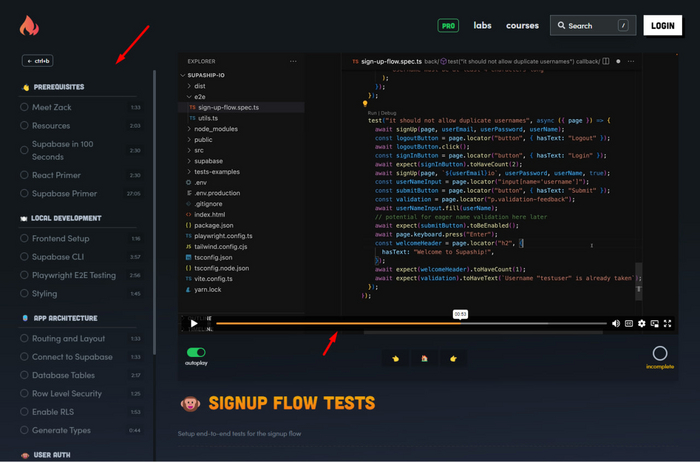Open the Playwright E2E Testing lesson

click(x=74, y=275)
